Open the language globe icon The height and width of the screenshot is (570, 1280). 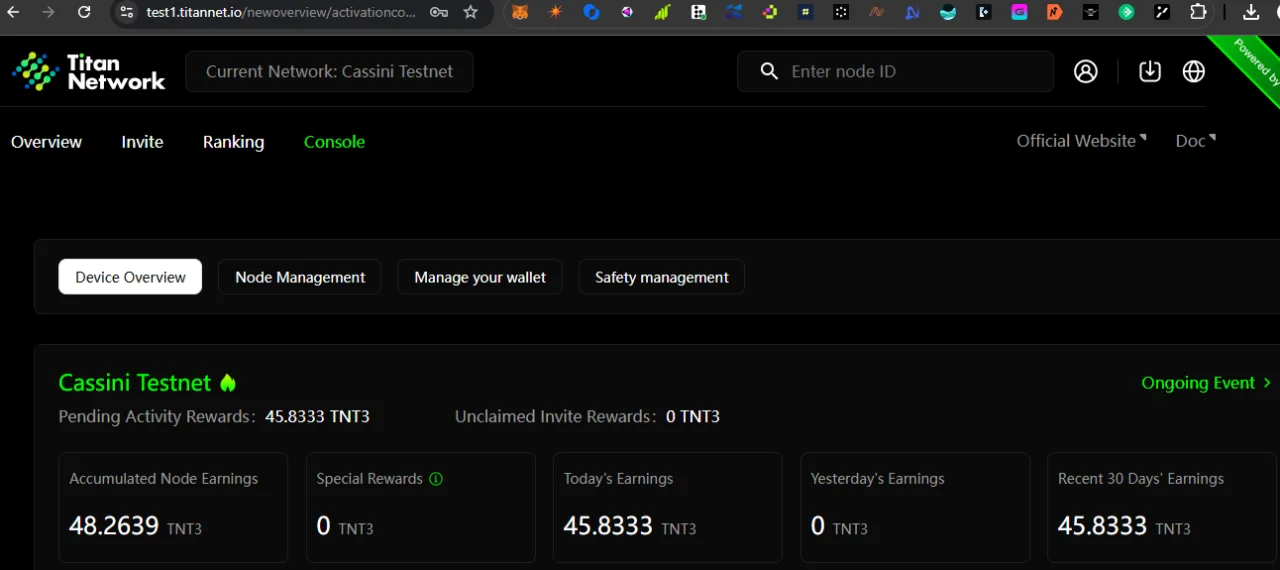tap(1194, 72)
